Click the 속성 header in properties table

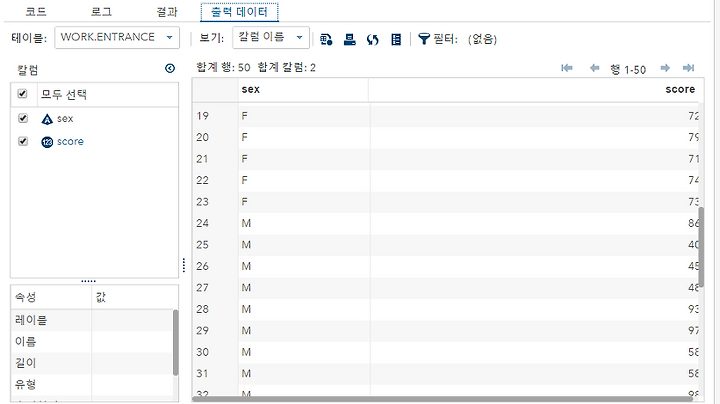point(51,297)
